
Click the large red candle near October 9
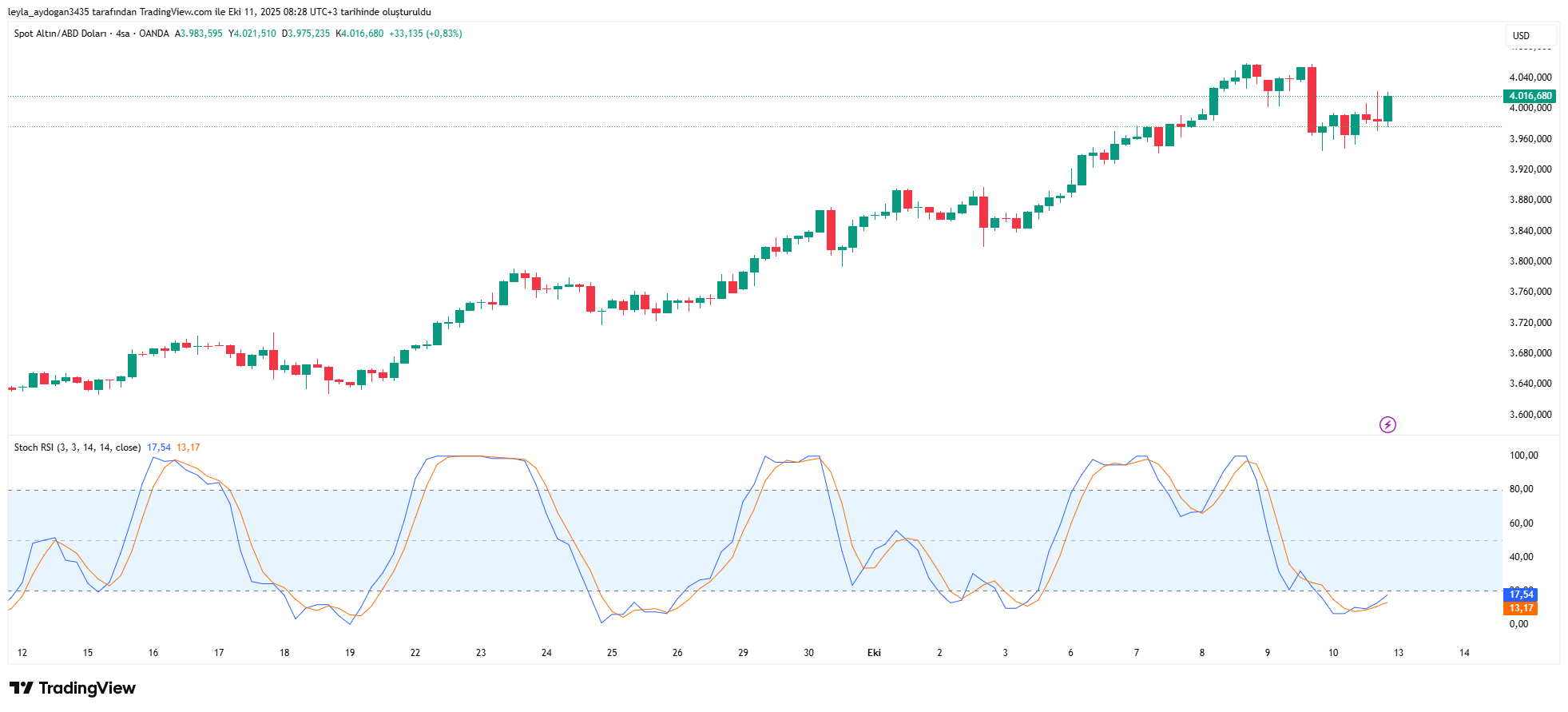pyautogui.click(x=1312, y=100)
